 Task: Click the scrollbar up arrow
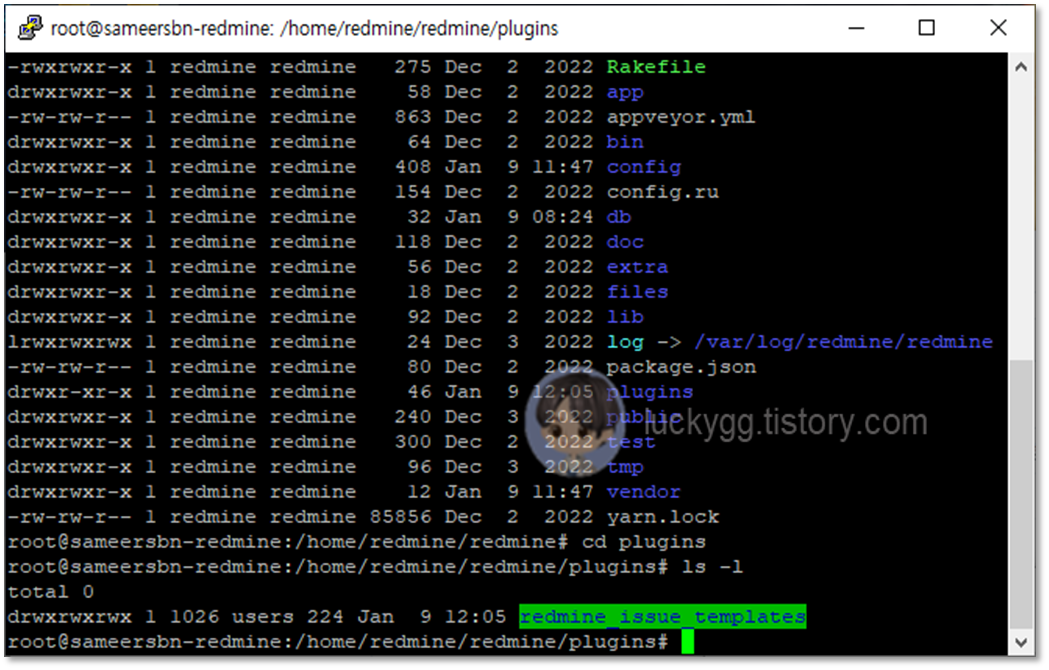(x=1021, y=67)
